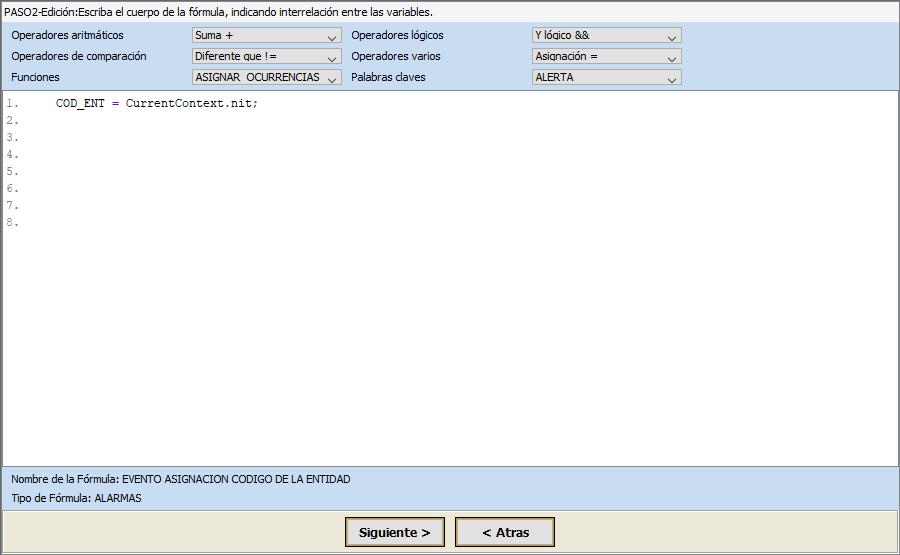Click the Nombre de la Fórmula text
Screen dimensions: 900x555
(180, 479)
